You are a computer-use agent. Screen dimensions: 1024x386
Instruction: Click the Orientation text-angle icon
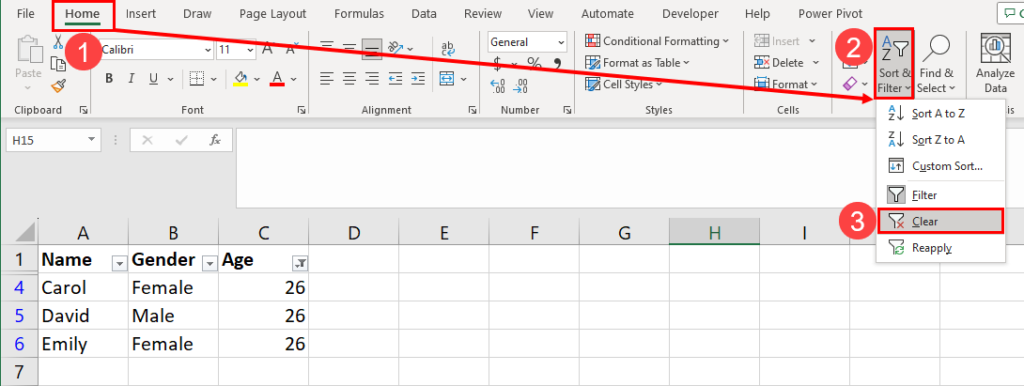[395, 48]
